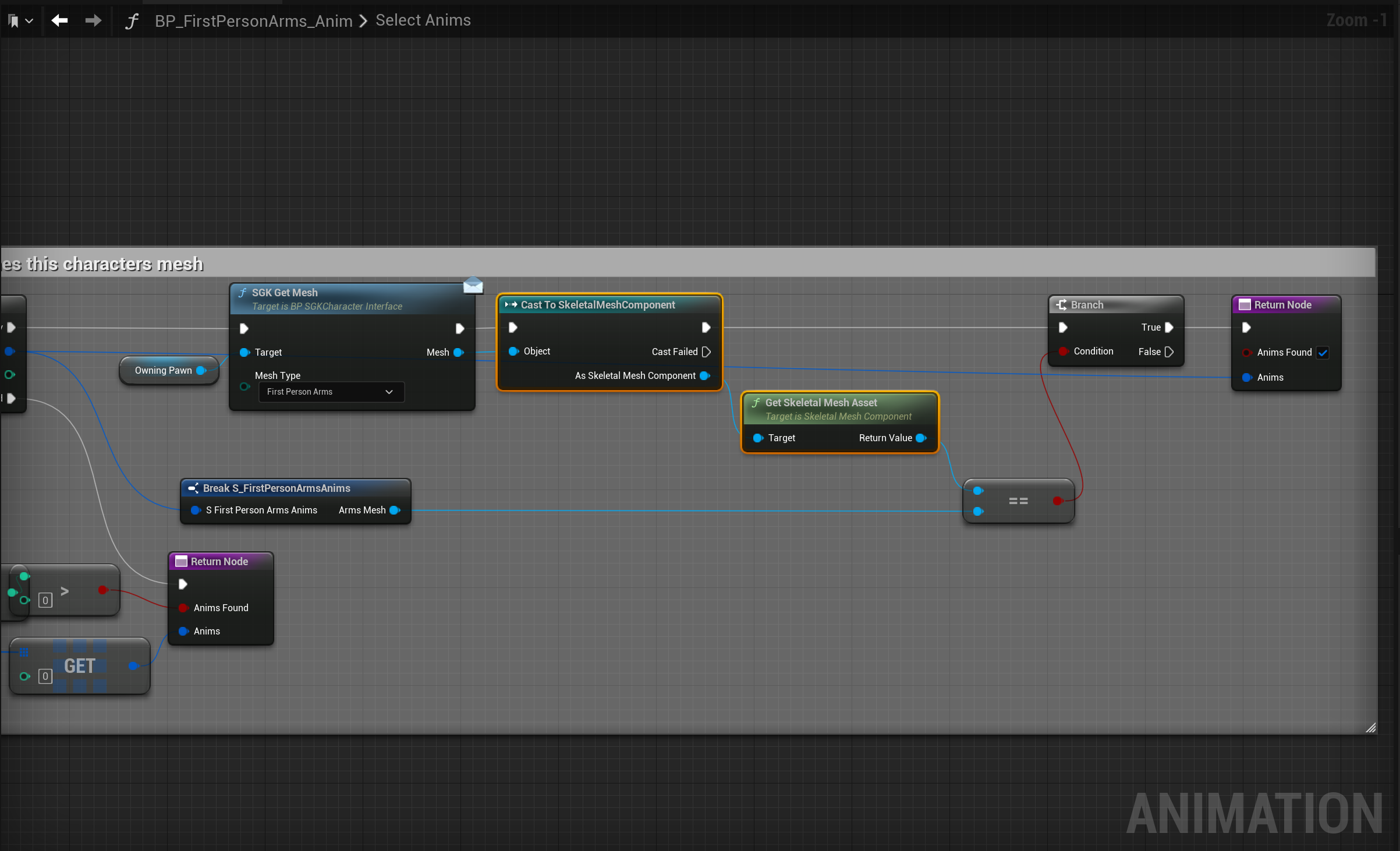Click the function icon beside BP_FirstPersonArms_Anim
The height and width of the screenshot is (851, 1400).
pyautogui.click(x=132, y=22)
